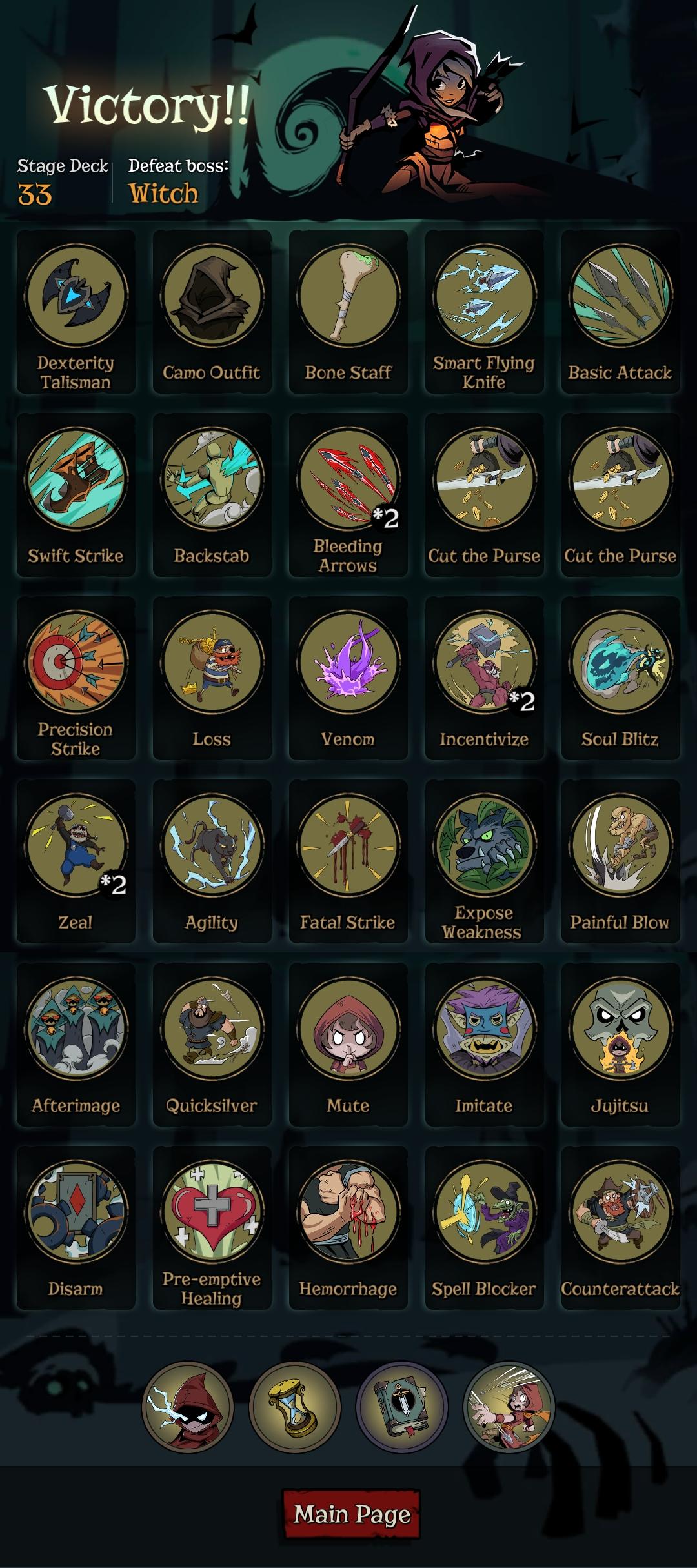Viewport: 697px width, 1568px height.
Task: Select the book with dagger relic
Action: [x=401, y=1407]
